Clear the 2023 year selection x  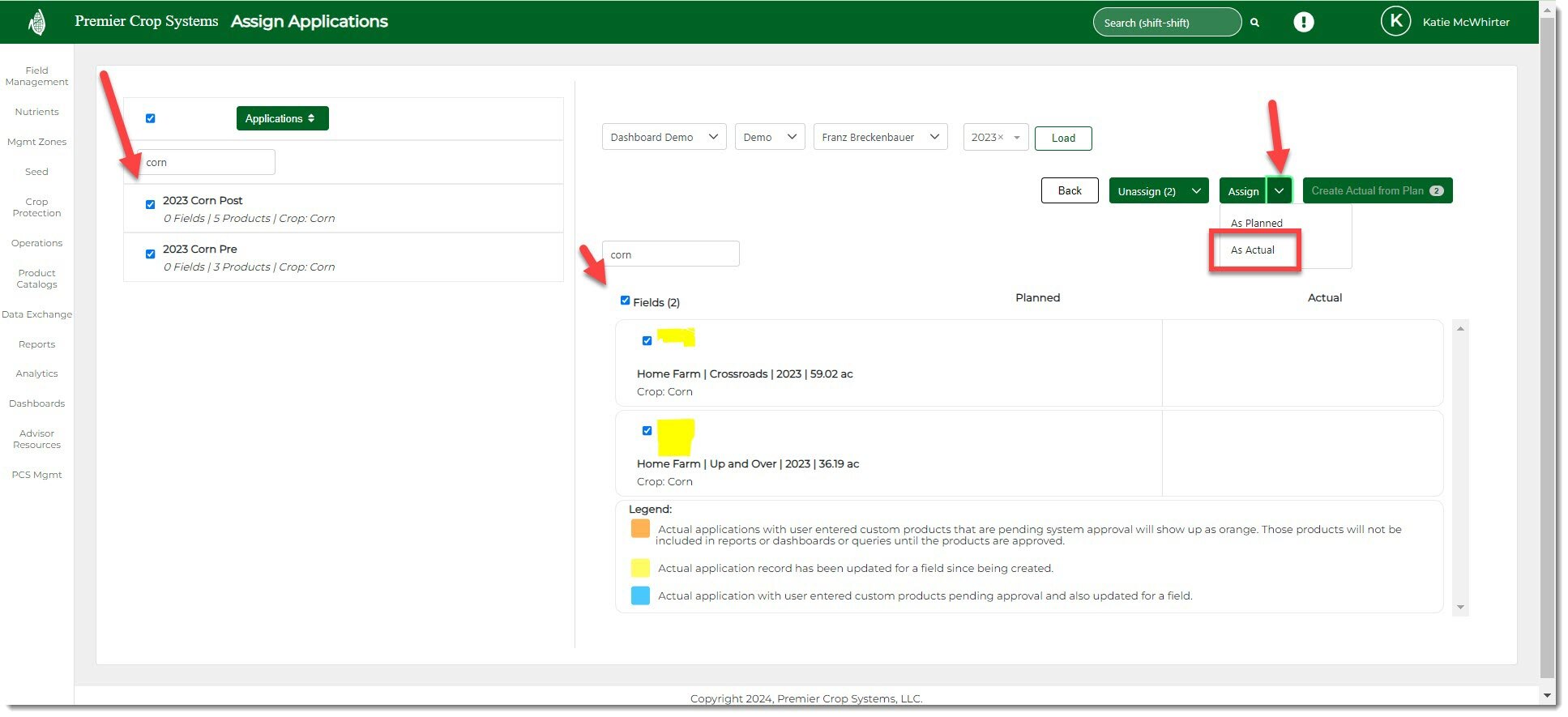click(1001, 138)
